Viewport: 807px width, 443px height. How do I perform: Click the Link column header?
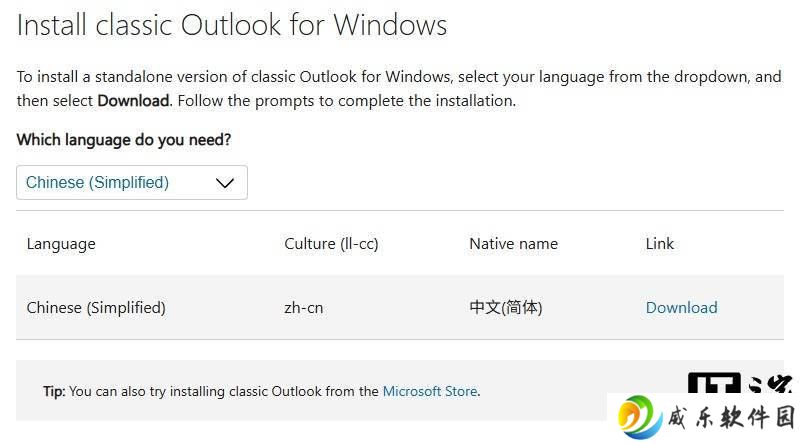(x=660, y=243)
